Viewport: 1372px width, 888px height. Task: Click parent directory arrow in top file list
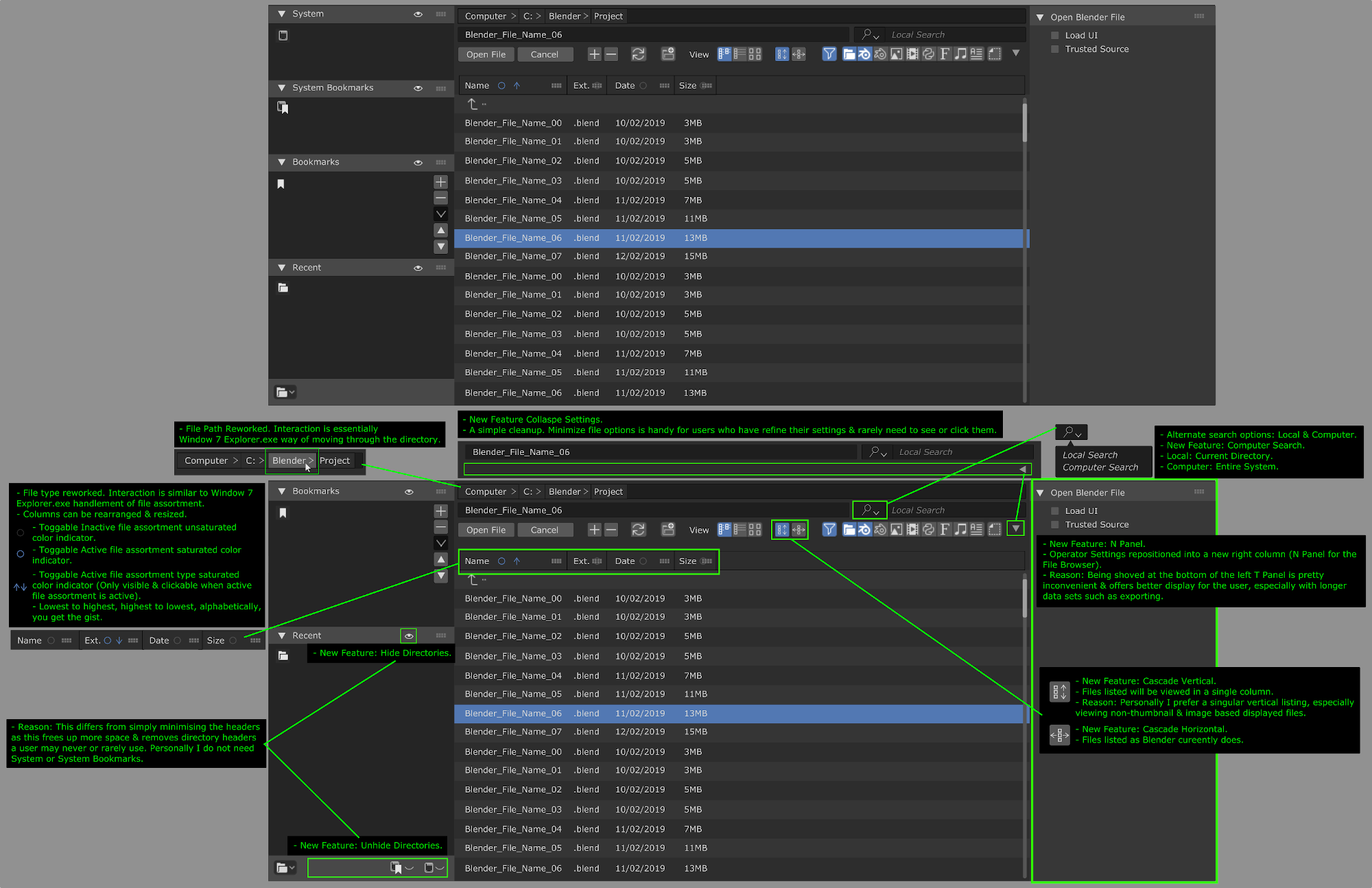coord(473,104)
